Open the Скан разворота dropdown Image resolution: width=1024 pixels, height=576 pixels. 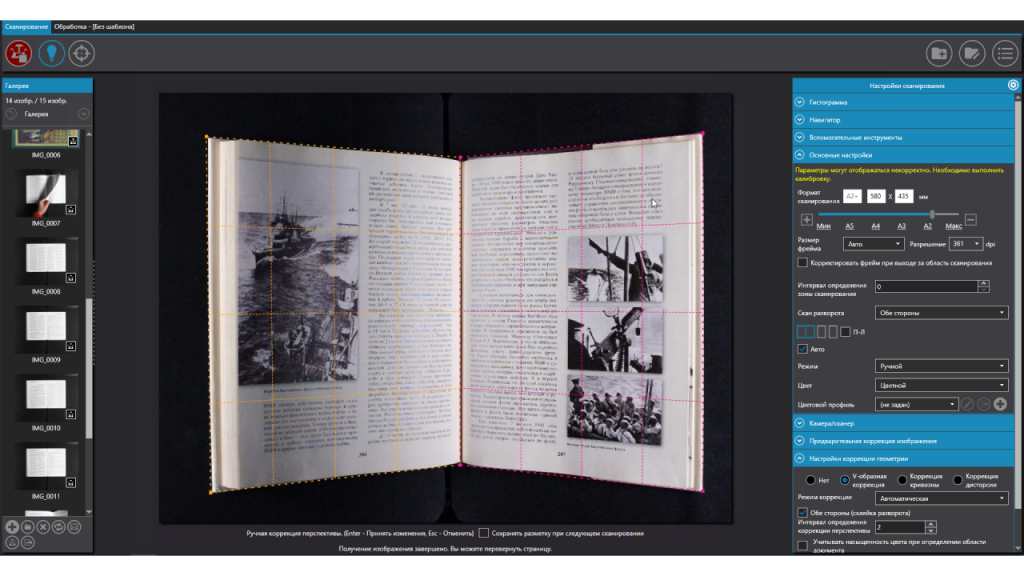click(941, 313)
